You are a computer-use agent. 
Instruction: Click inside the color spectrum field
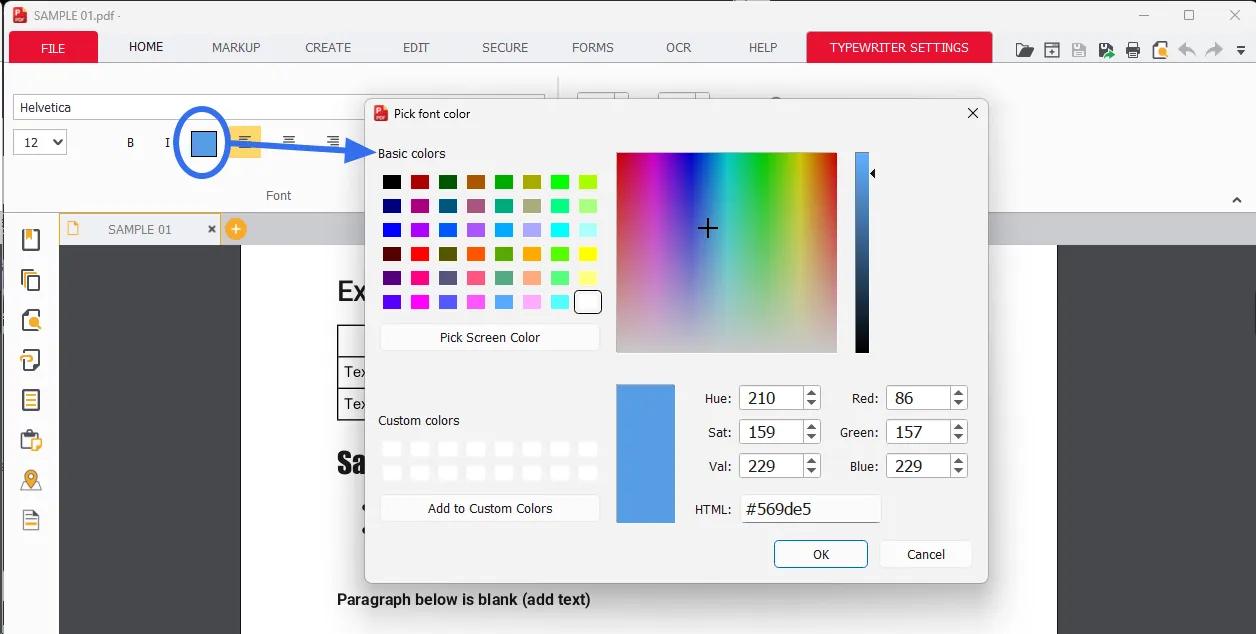[x=726, y=252]
